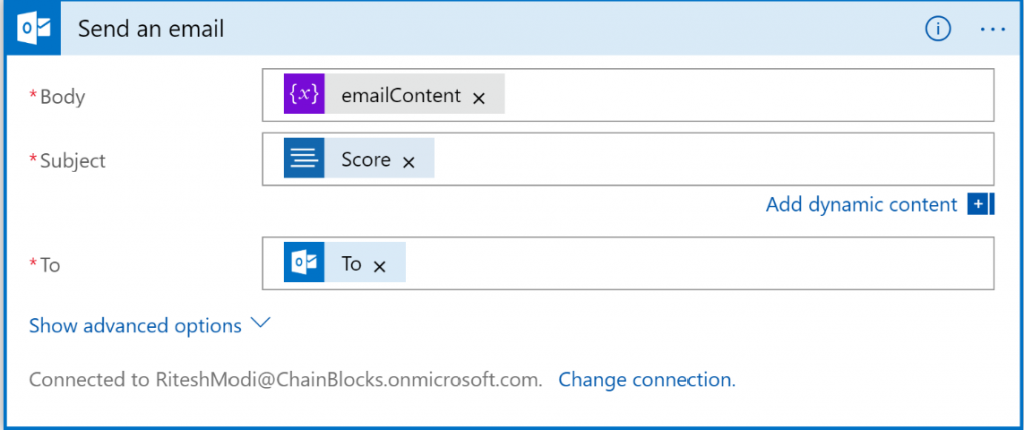Screen dimensions: 1024x430
Task: Open the three-dots action menu
Action: (992, 29)
